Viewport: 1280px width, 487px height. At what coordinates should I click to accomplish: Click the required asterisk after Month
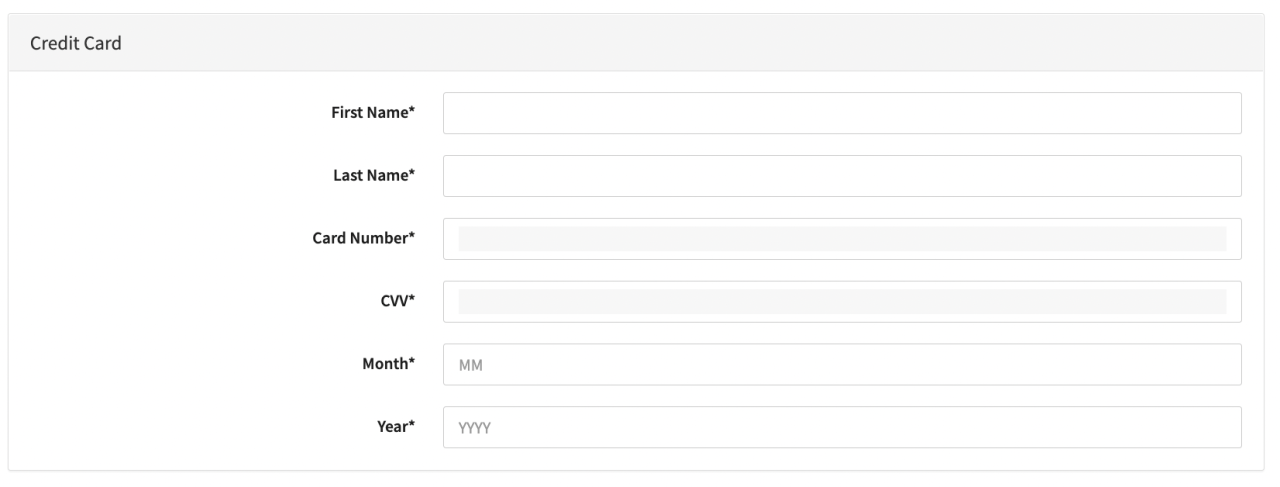(x=412, y=364)
